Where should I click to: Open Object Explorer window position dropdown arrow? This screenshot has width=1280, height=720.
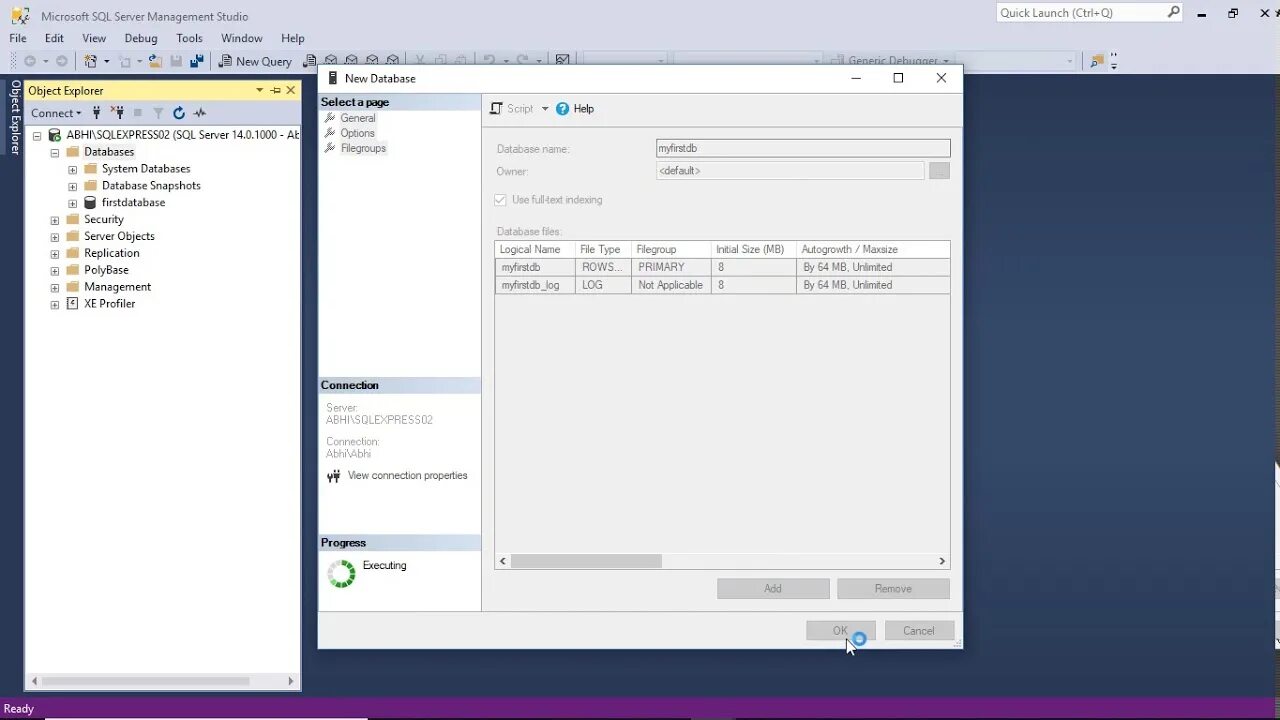(x=259, y=90)
